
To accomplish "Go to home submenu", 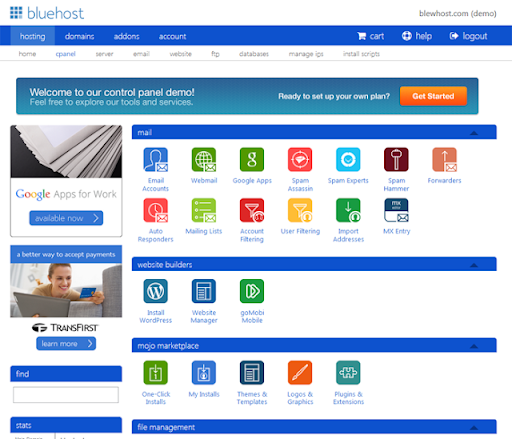I will [27, 54].
